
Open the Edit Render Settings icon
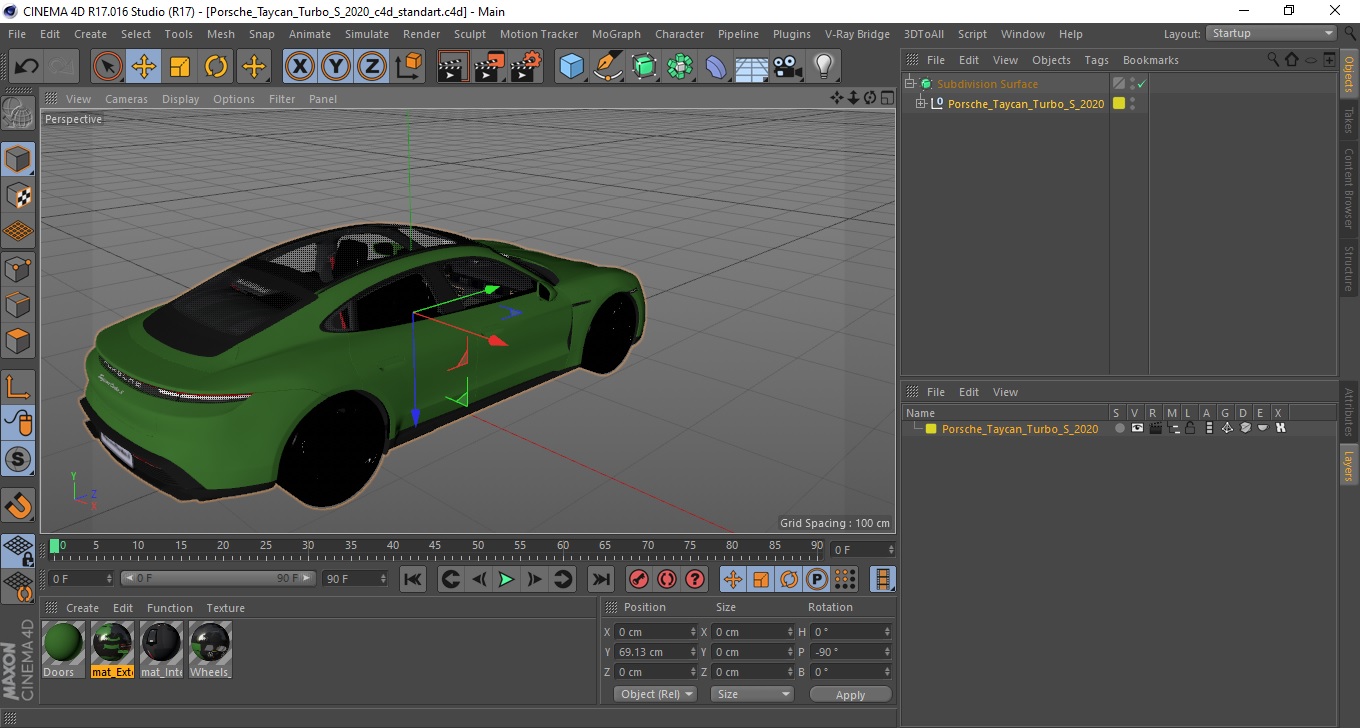click(526, 67)
